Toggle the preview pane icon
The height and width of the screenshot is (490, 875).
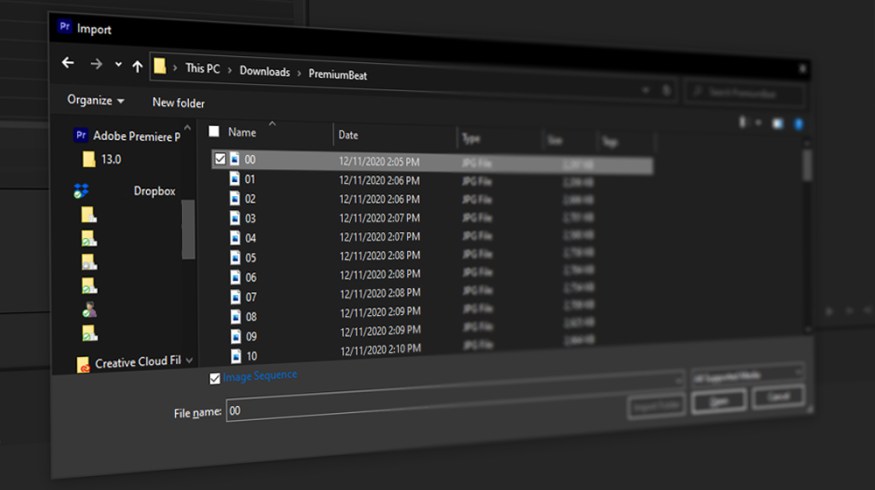[778, 124]
